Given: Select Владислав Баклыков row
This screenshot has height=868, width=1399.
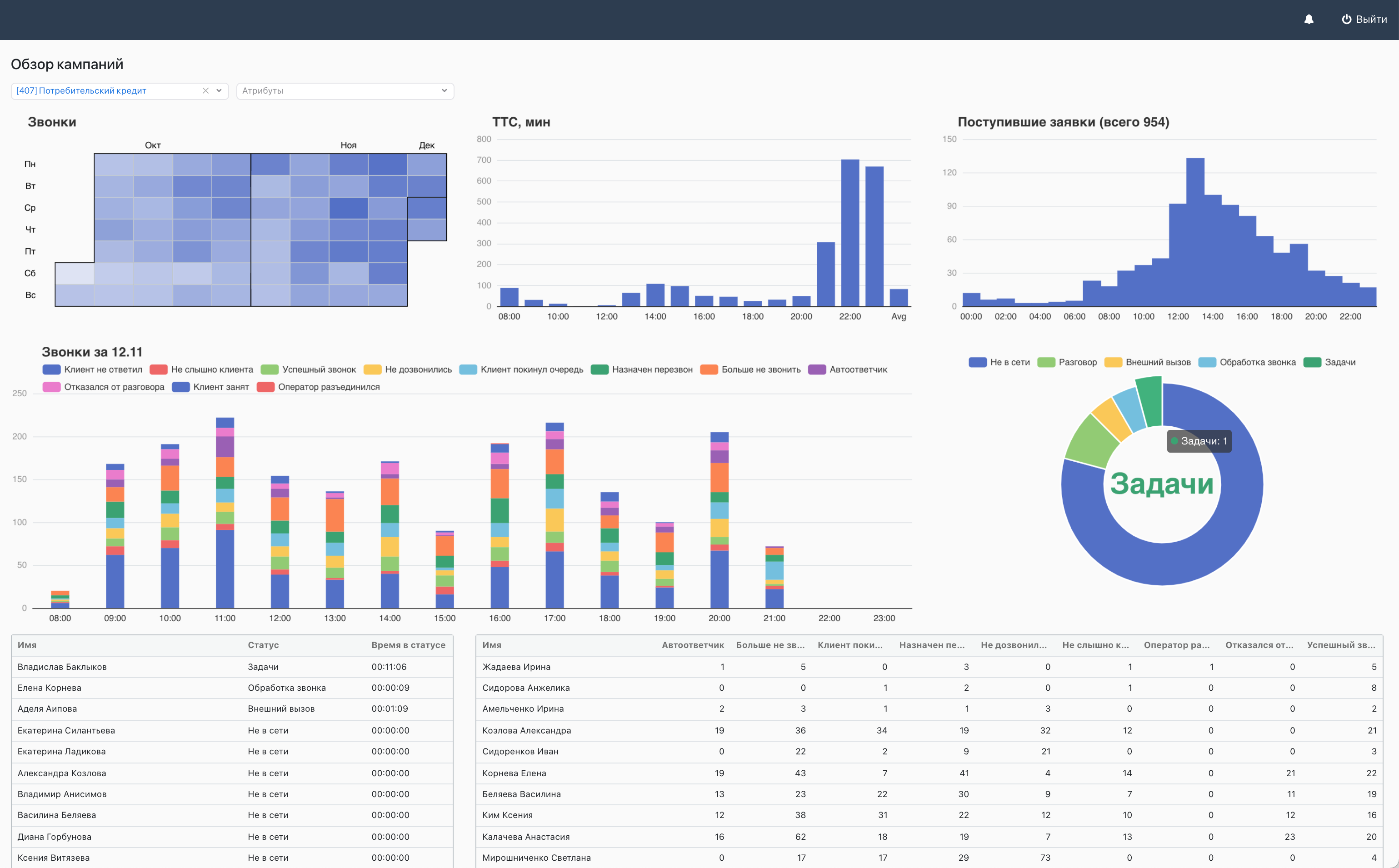Looking at the screenshot, I should pos(232,667).
